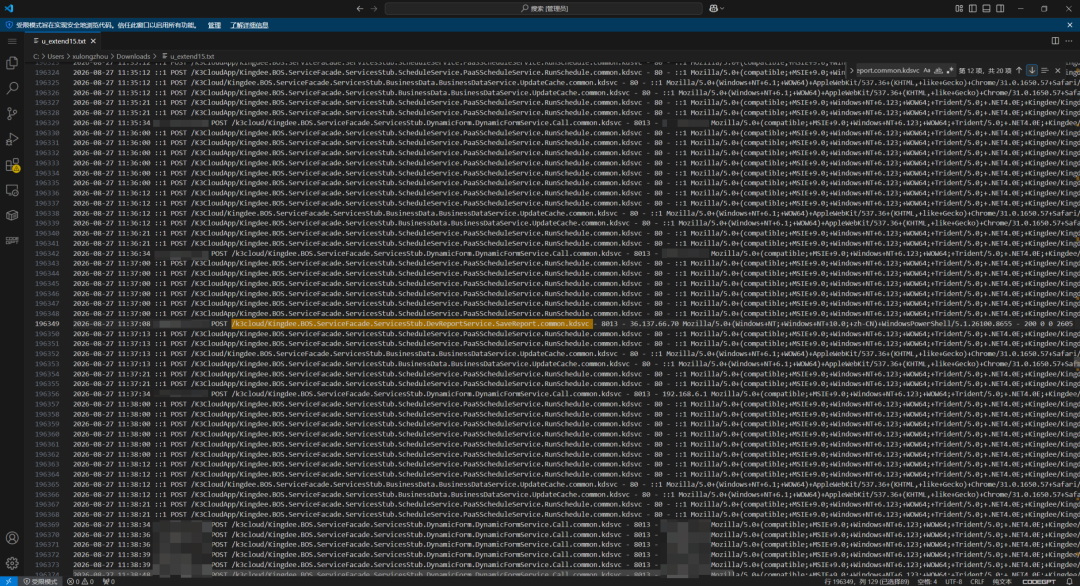Image resolution: width=1080 pixels, height=586 pixels.
Task: Open the CodeGPT sidebar icon
Action: point(12,240)
